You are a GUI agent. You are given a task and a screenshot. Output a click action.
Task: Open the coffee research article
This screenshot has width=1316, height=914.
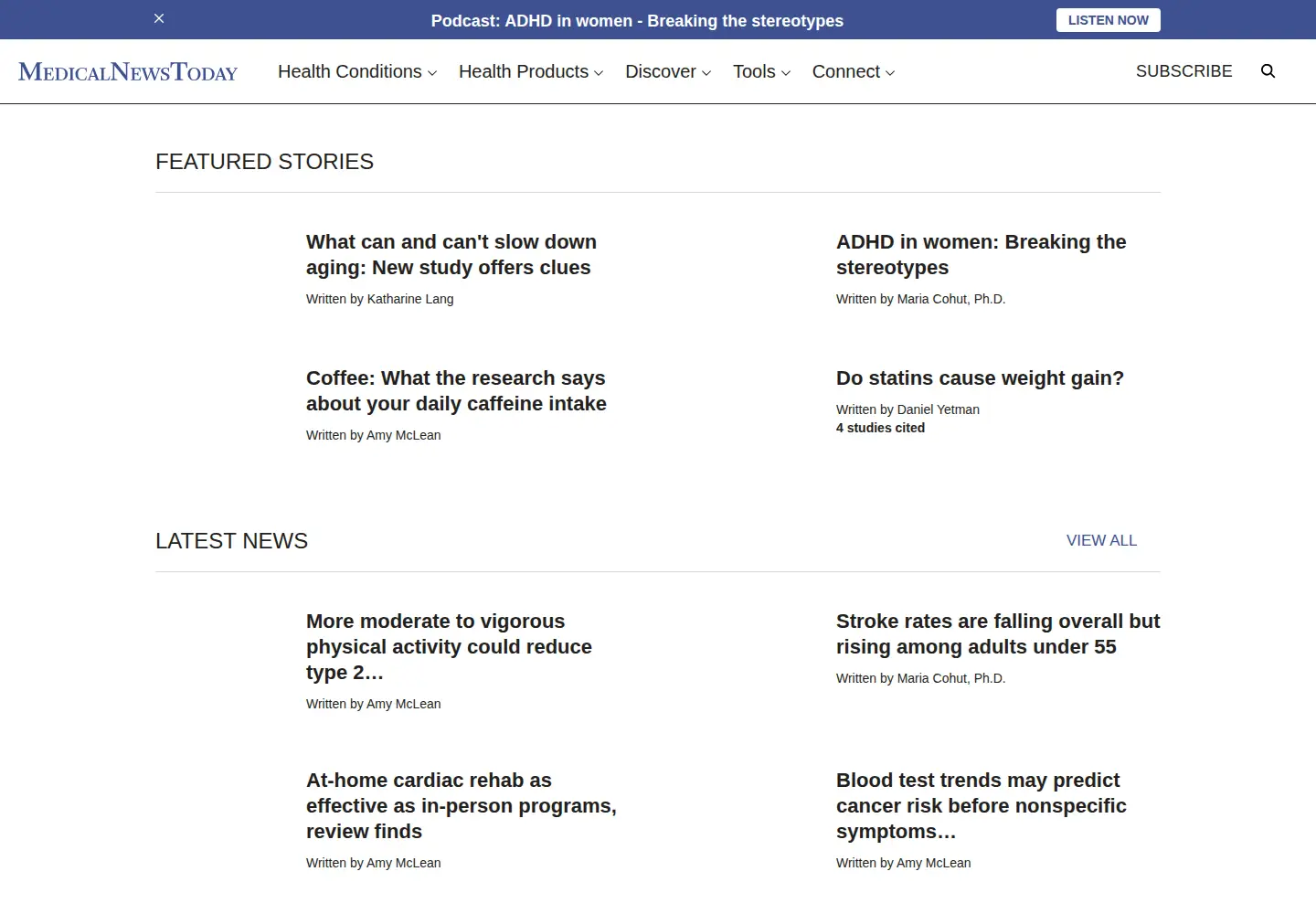click(x=456, y=391)
